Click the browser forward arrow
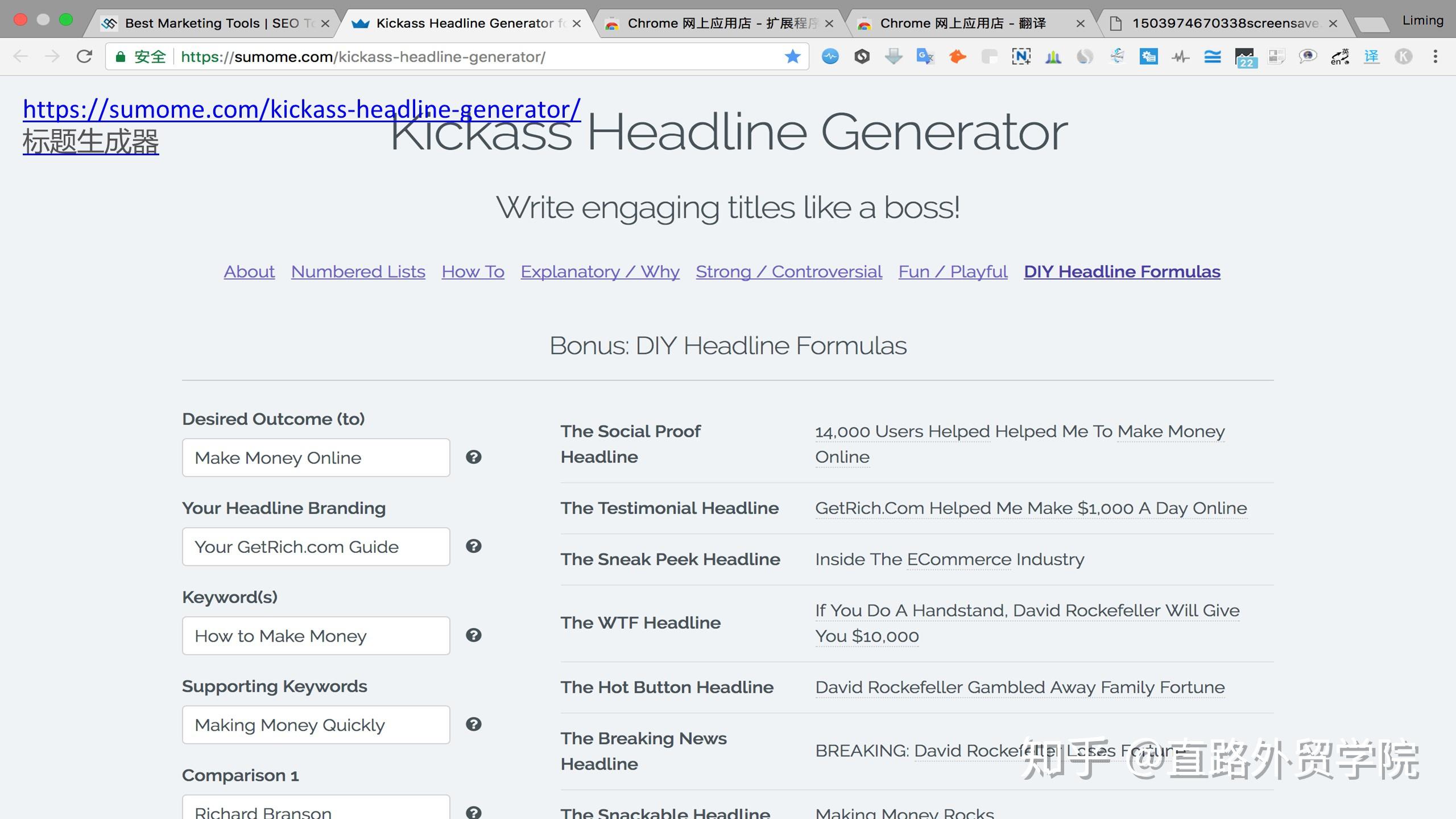The width and height of the screenshot is (1456, 819). 52,56
